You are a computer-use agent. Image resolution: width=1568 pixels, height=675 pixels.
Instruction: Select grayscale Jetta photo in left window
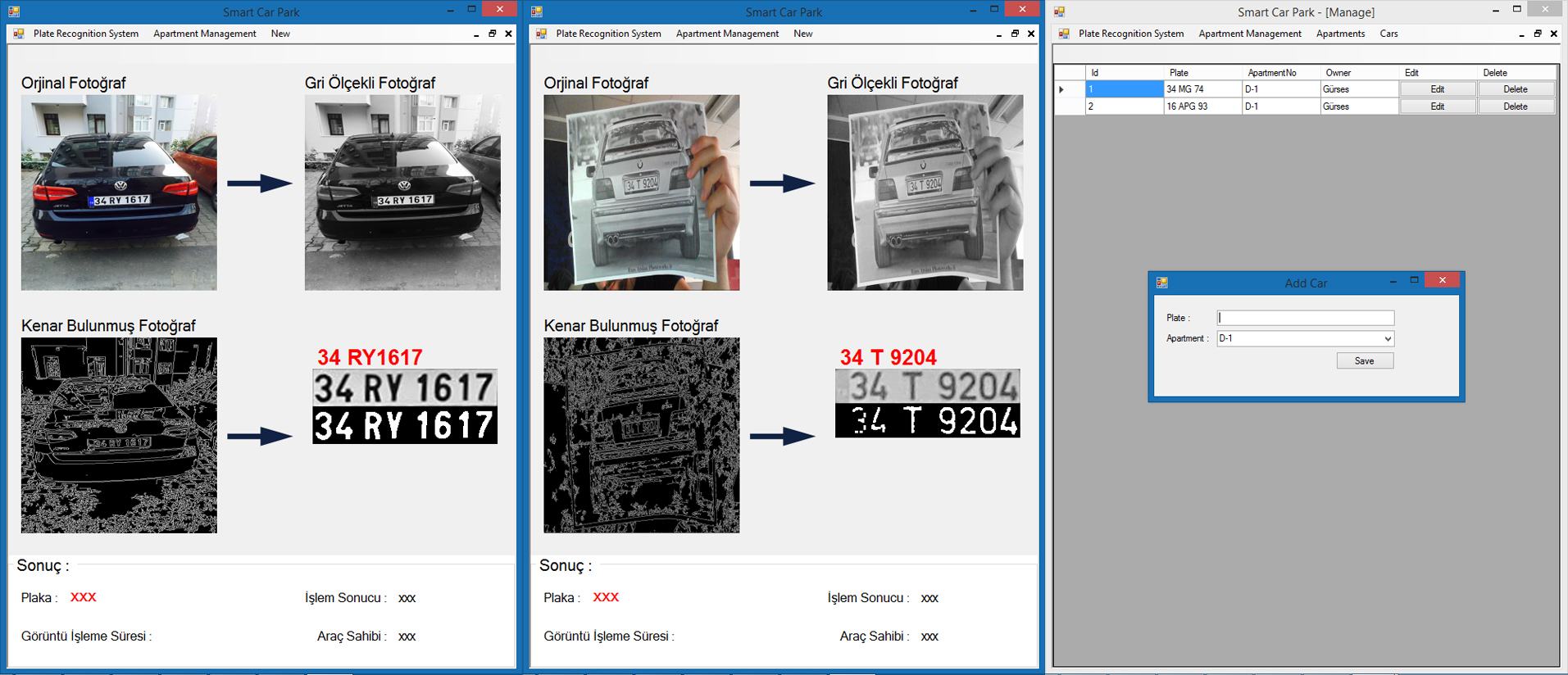click(x=402, y=193)
